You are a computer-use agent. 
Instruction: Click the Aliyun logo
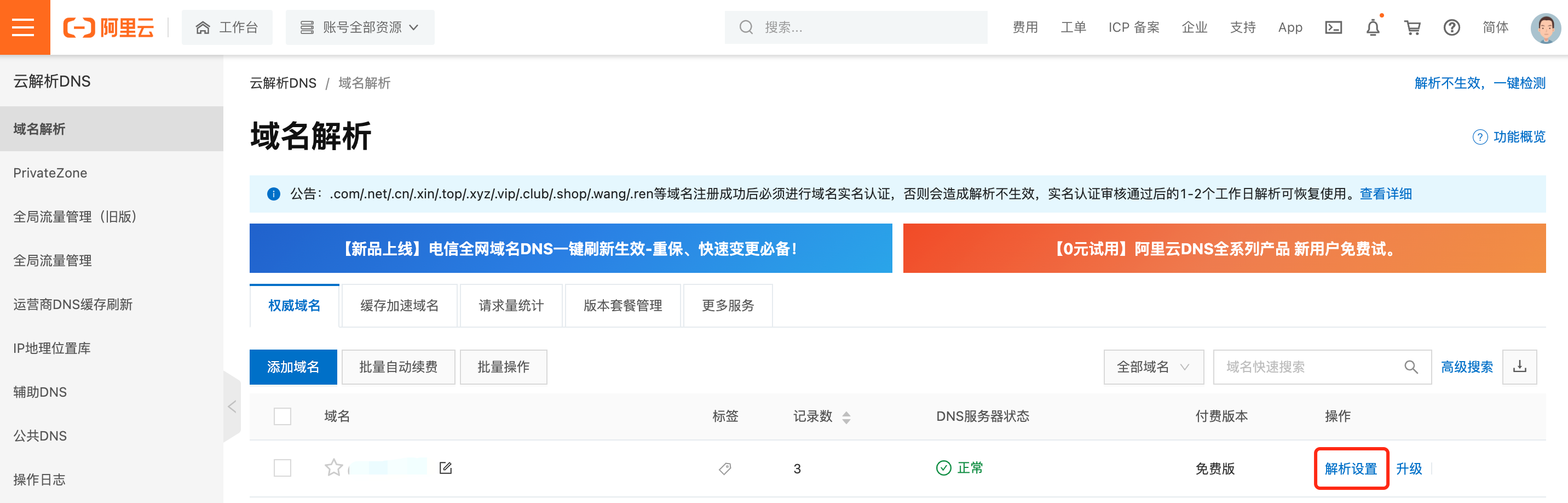[108, 27]
